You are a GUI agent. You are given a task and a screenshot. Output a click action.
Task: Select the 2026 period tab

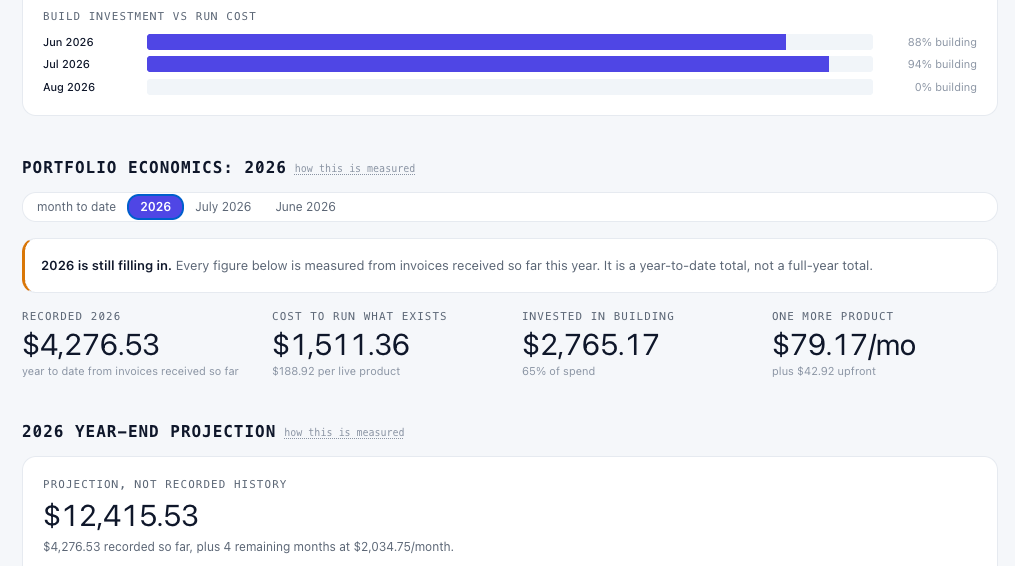[155, 207]
